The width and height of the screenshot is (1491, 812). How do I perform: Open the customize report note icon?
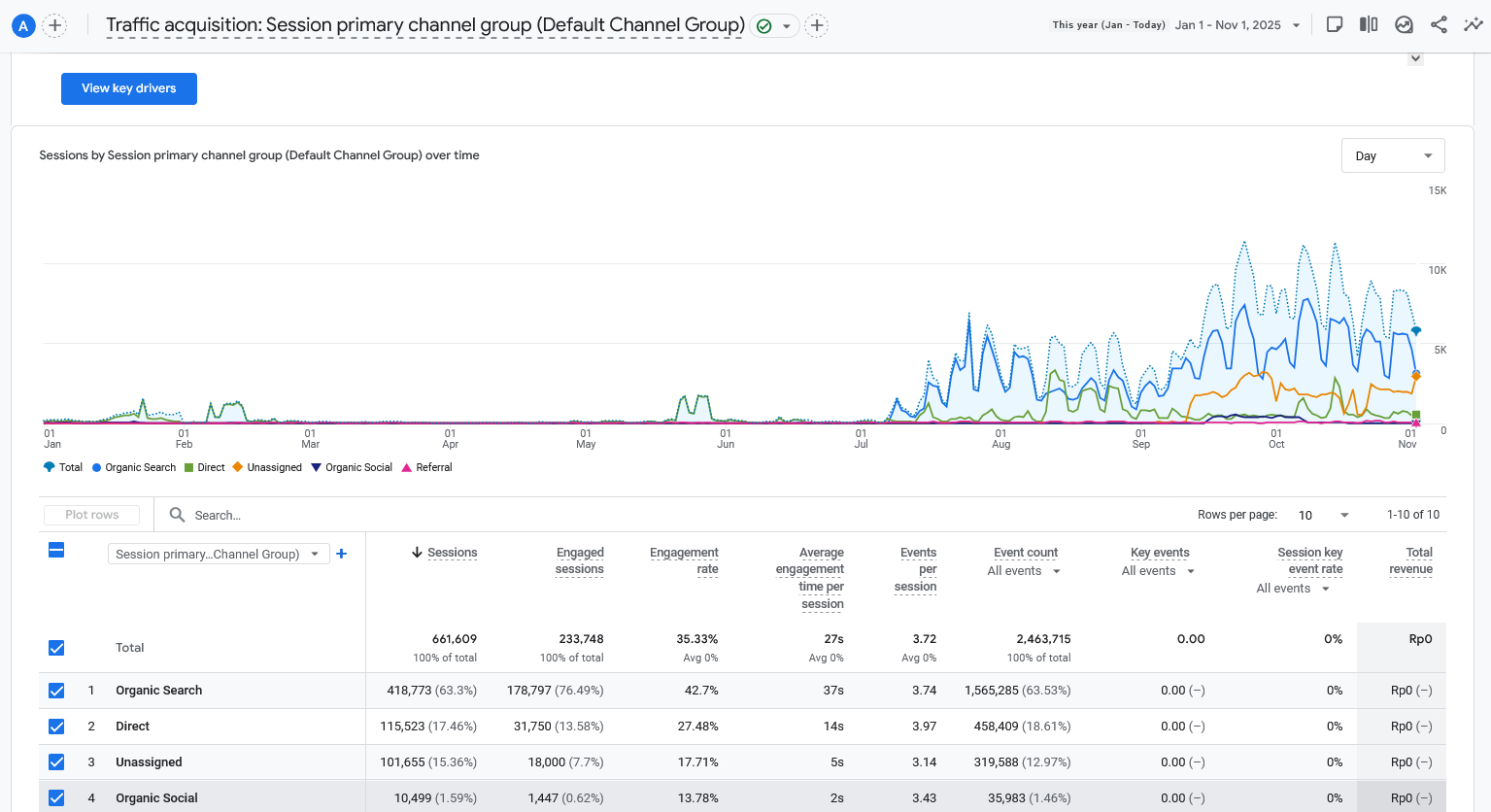1335,25
